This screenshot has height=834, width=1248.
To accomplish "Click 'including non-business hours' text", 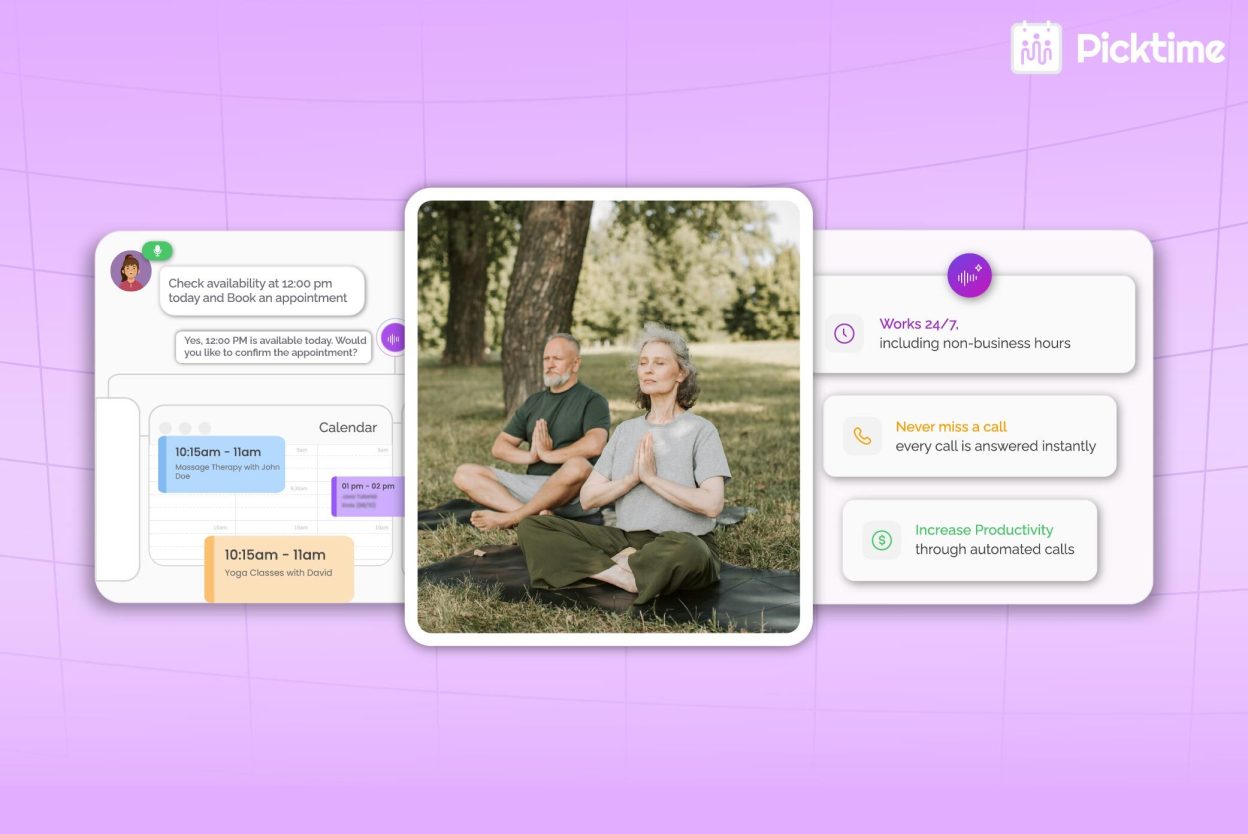I will 975,343.
